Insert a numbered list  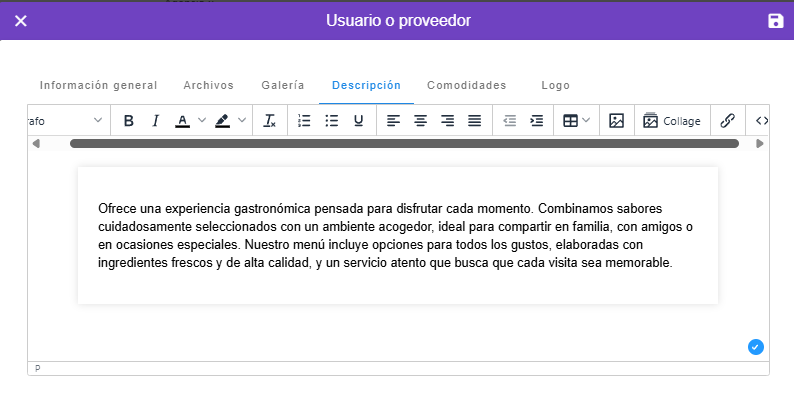pyautogui.click(x=304, y=121)
